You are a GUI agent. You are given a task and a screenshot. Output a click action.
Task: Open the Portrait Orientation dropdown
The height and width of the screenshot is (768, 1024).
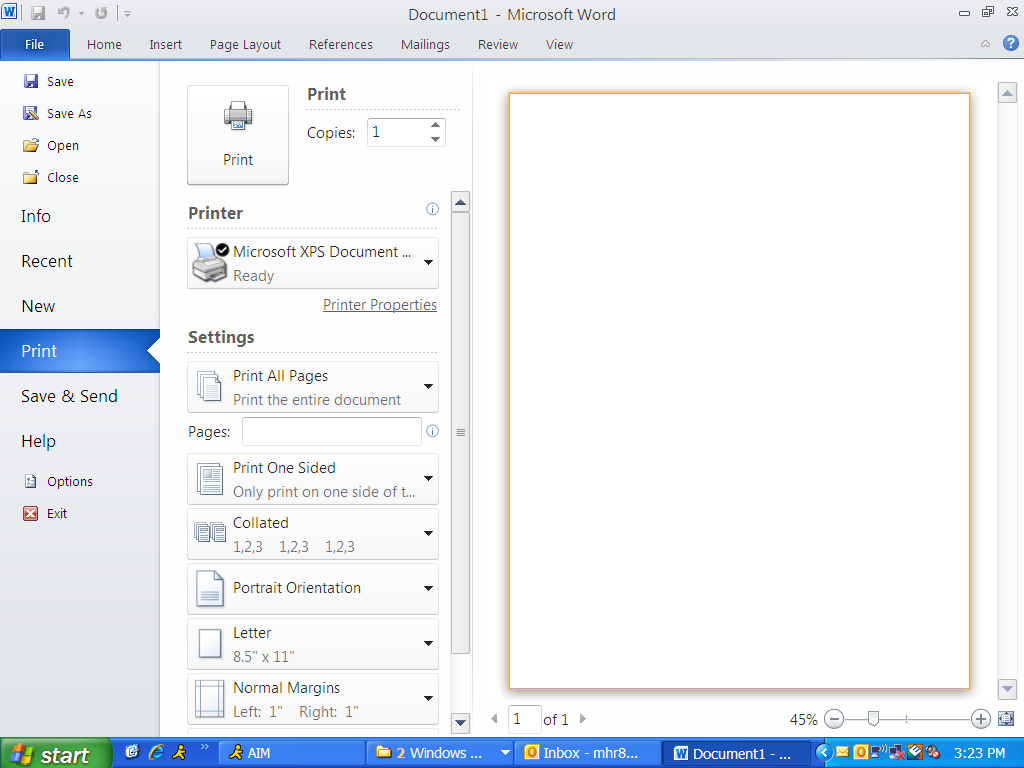click(313, 589)
